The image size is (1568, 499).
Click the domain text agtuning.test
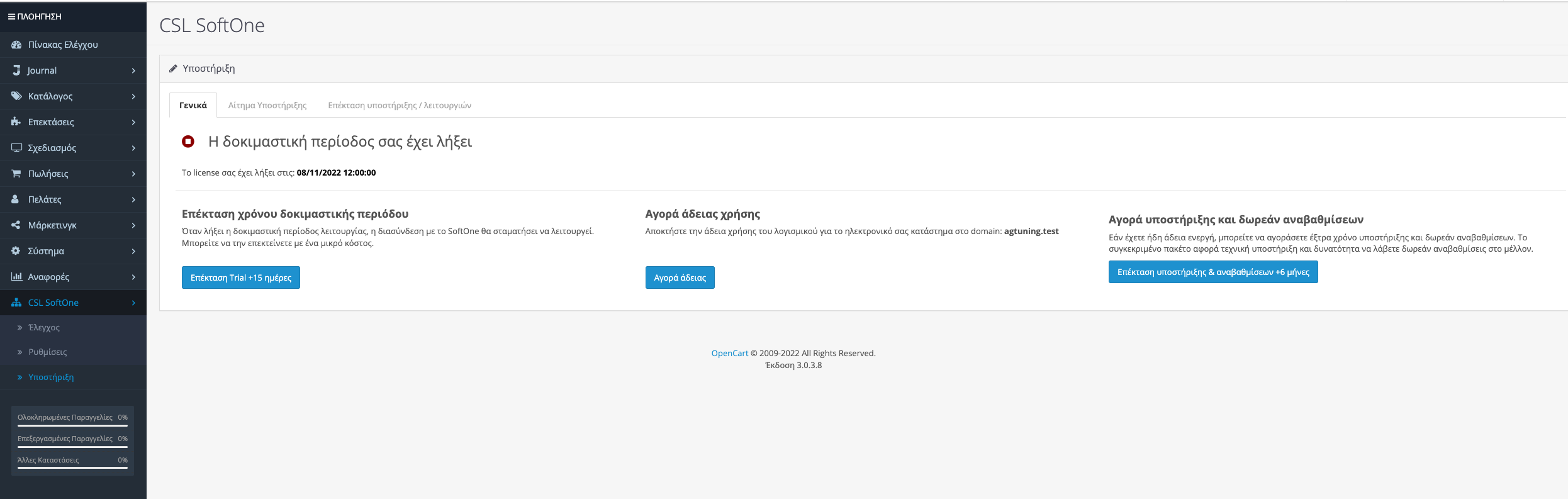pos(1031,231)
